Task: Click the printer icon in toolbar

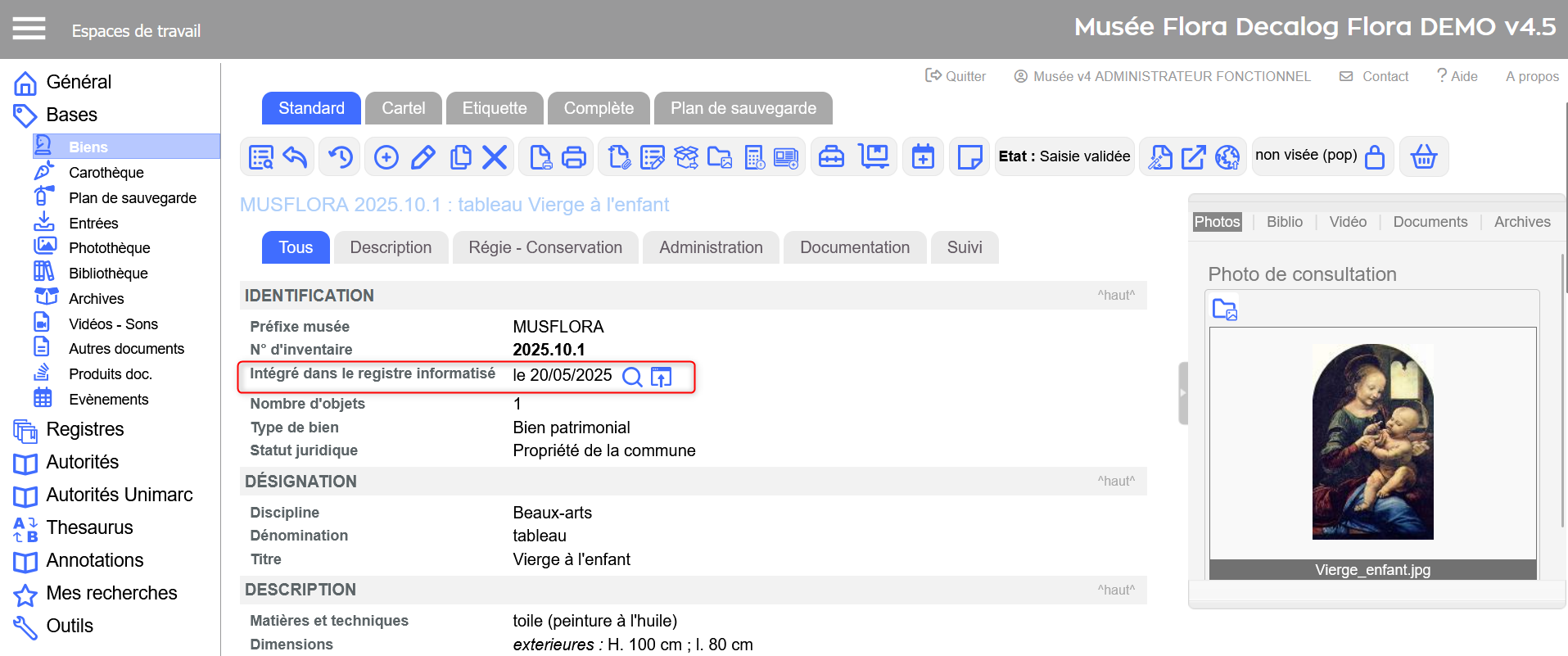Action: (574, 156)
